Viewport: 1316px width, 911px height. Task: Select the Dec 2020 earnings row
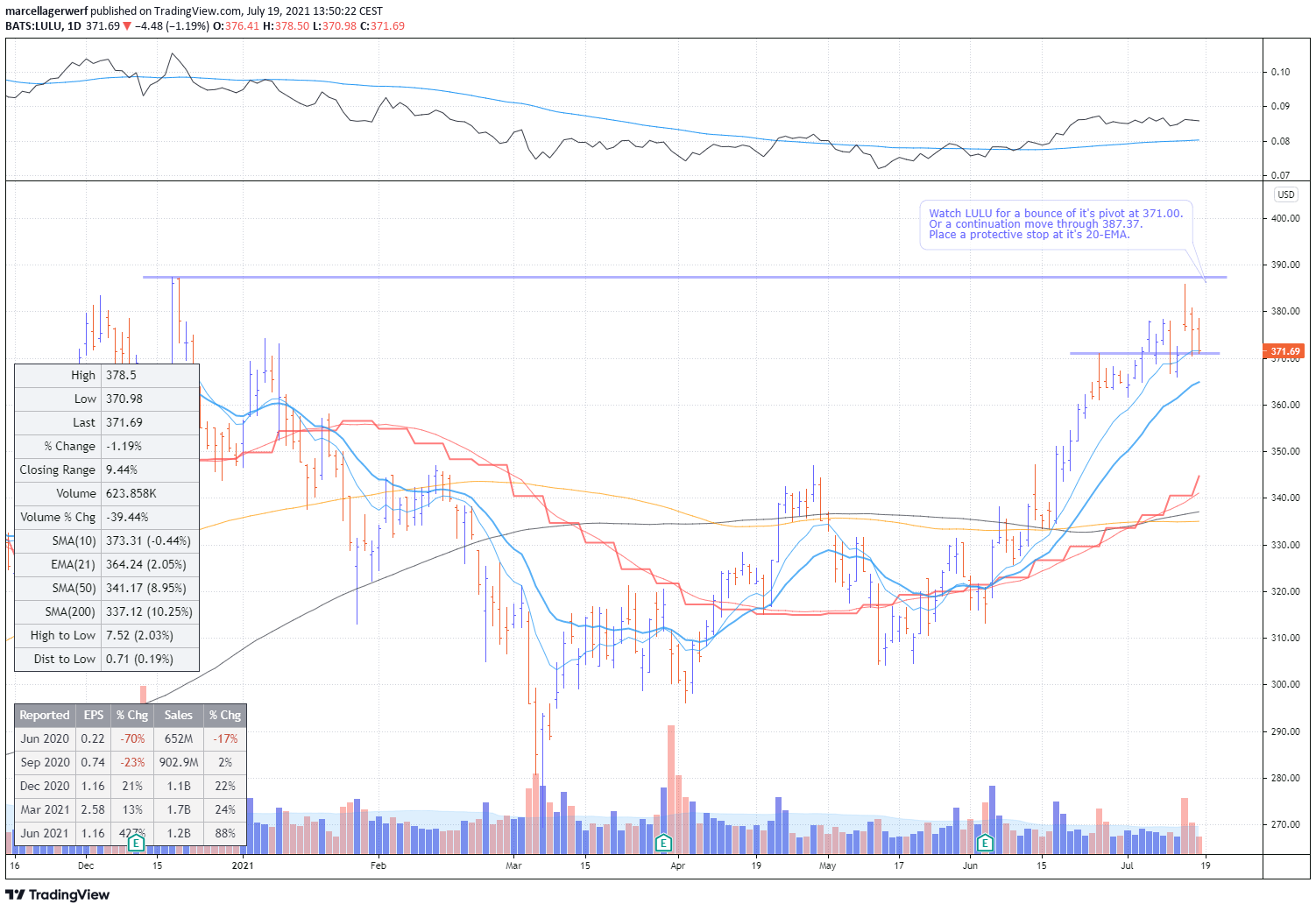click(131, 786)
